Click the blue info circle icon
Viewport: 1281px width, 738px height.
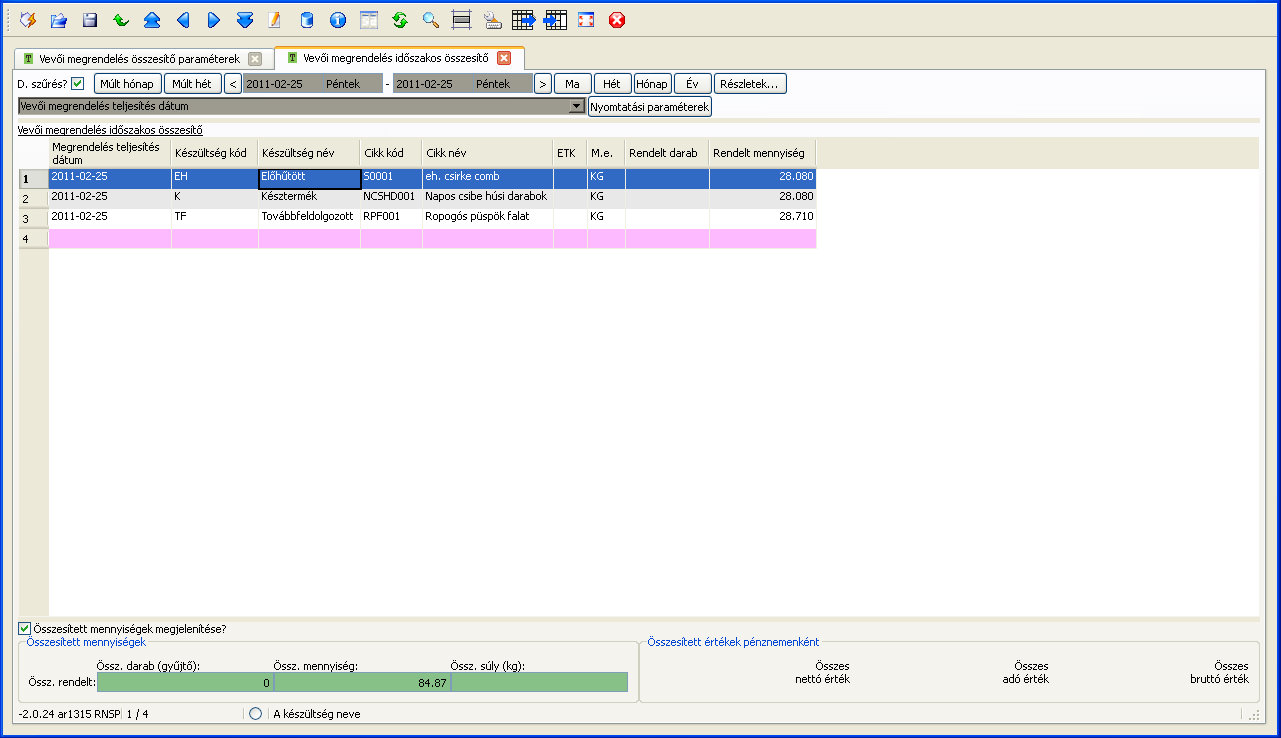pyautogui.click(x=338, y=19)
